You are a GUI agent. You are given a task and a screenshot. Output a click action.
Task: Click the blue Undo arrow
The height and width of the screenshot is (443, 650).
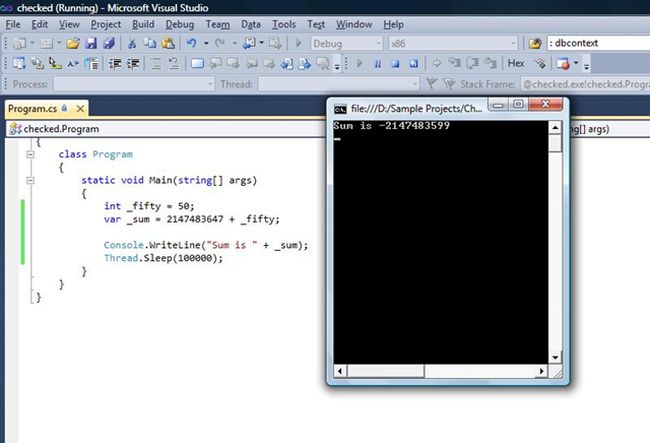(191, 43)
